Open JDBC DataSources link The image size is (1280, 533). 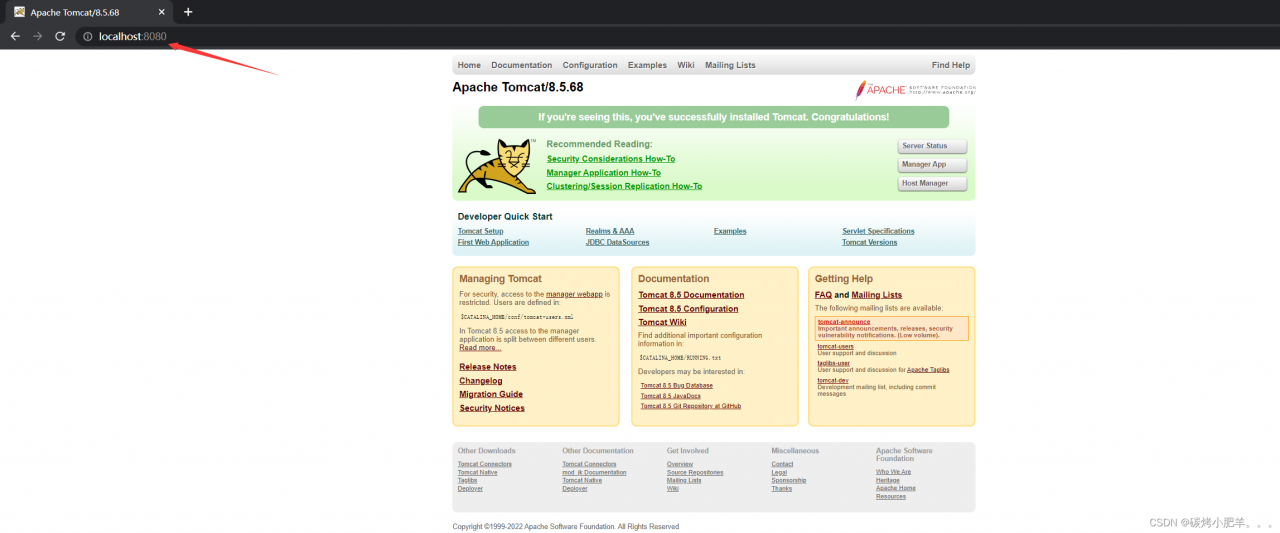(x=617, y=242)
